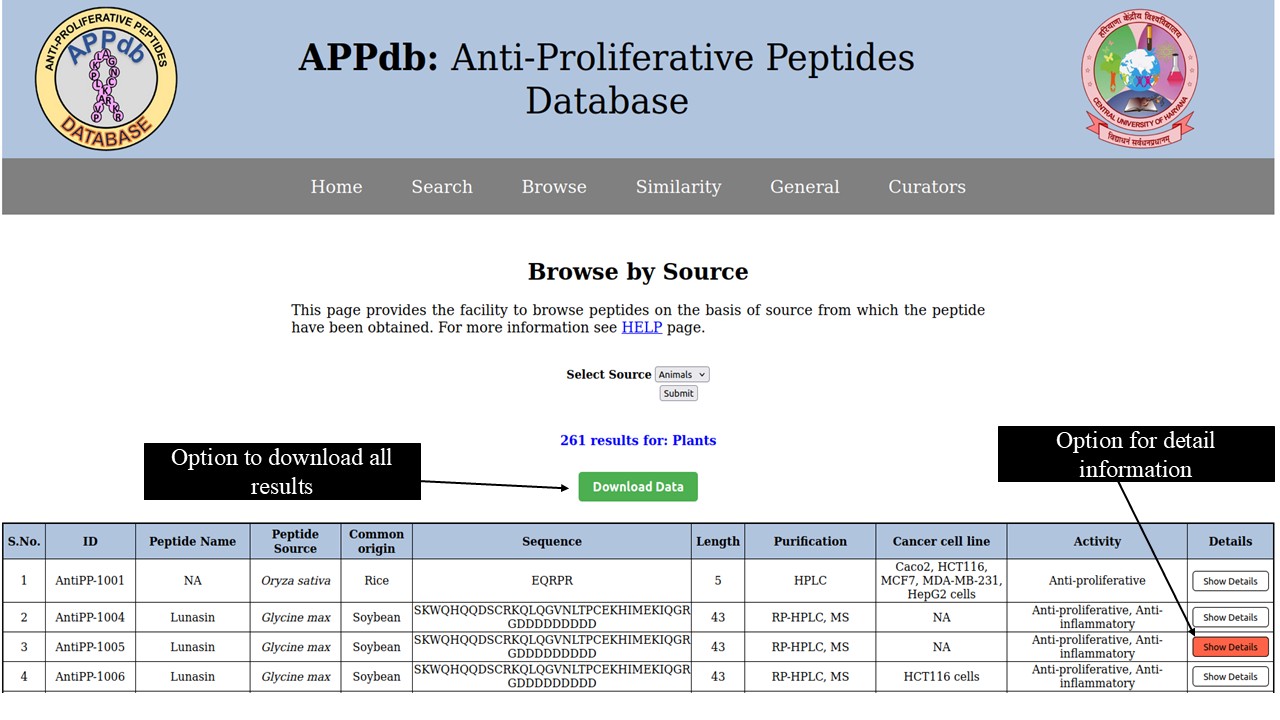1280x720 pixels.
Task: Click red Show Details for AntiPP-1005
Action: click(1230, 647)
